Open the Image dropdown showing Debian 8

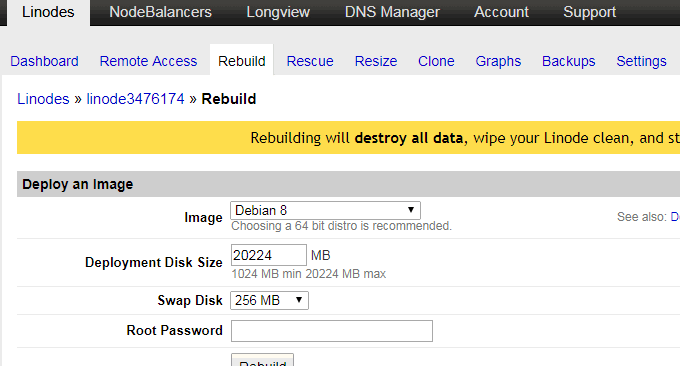tap(325, 210)
